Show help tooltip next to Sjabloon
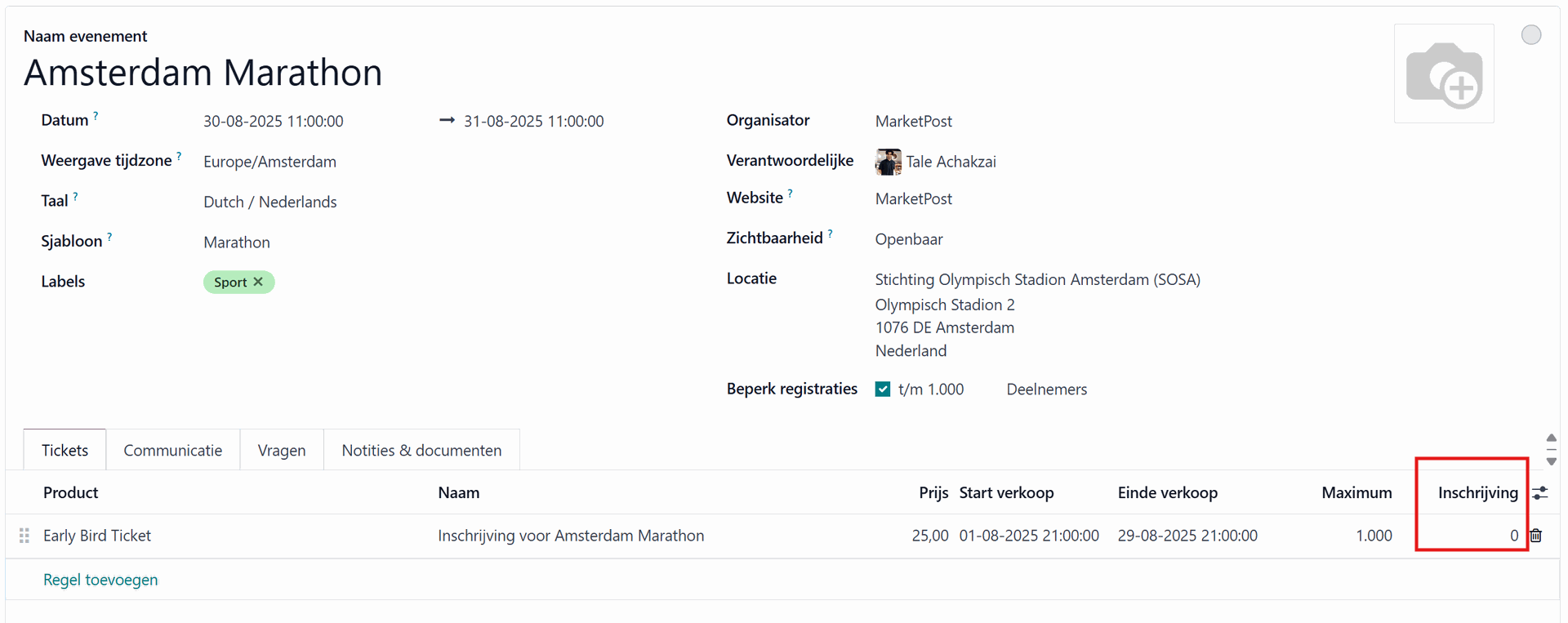The height and width of the screenshot is (623, 1568). [109, 237]
